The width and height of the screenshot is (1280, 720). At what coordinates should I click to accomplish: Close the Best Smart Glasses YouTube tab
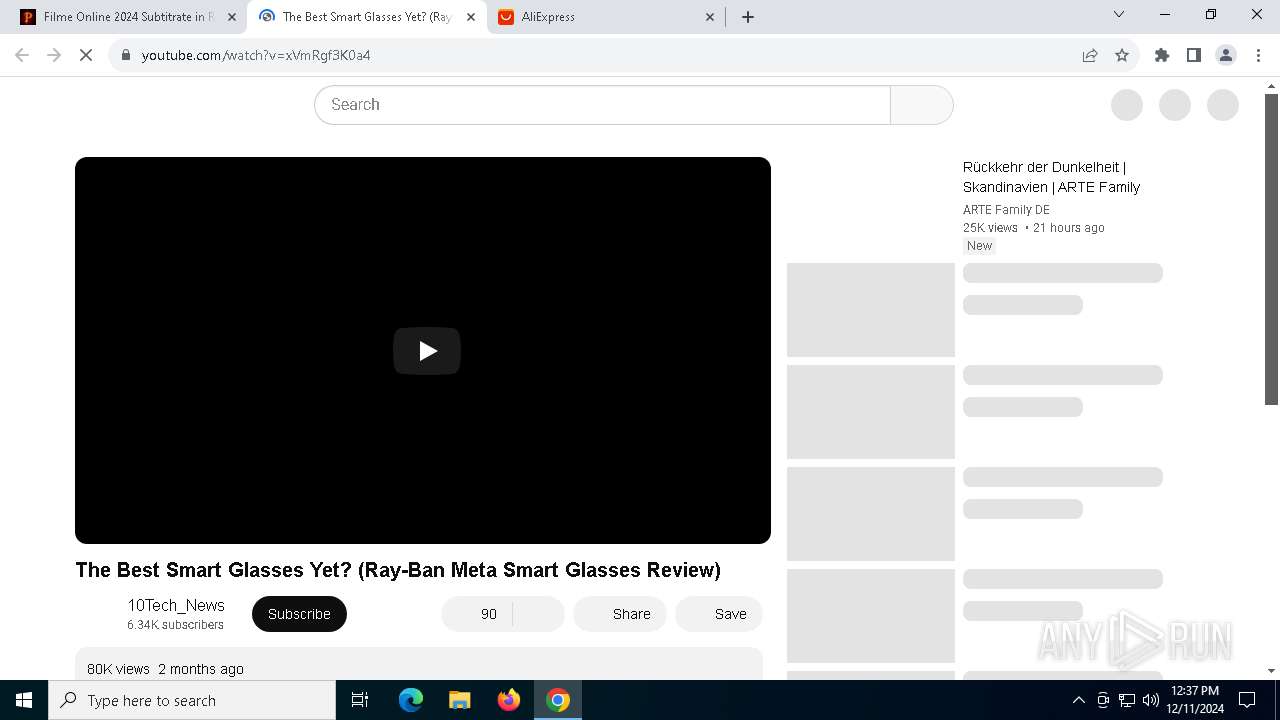point(471,17)
